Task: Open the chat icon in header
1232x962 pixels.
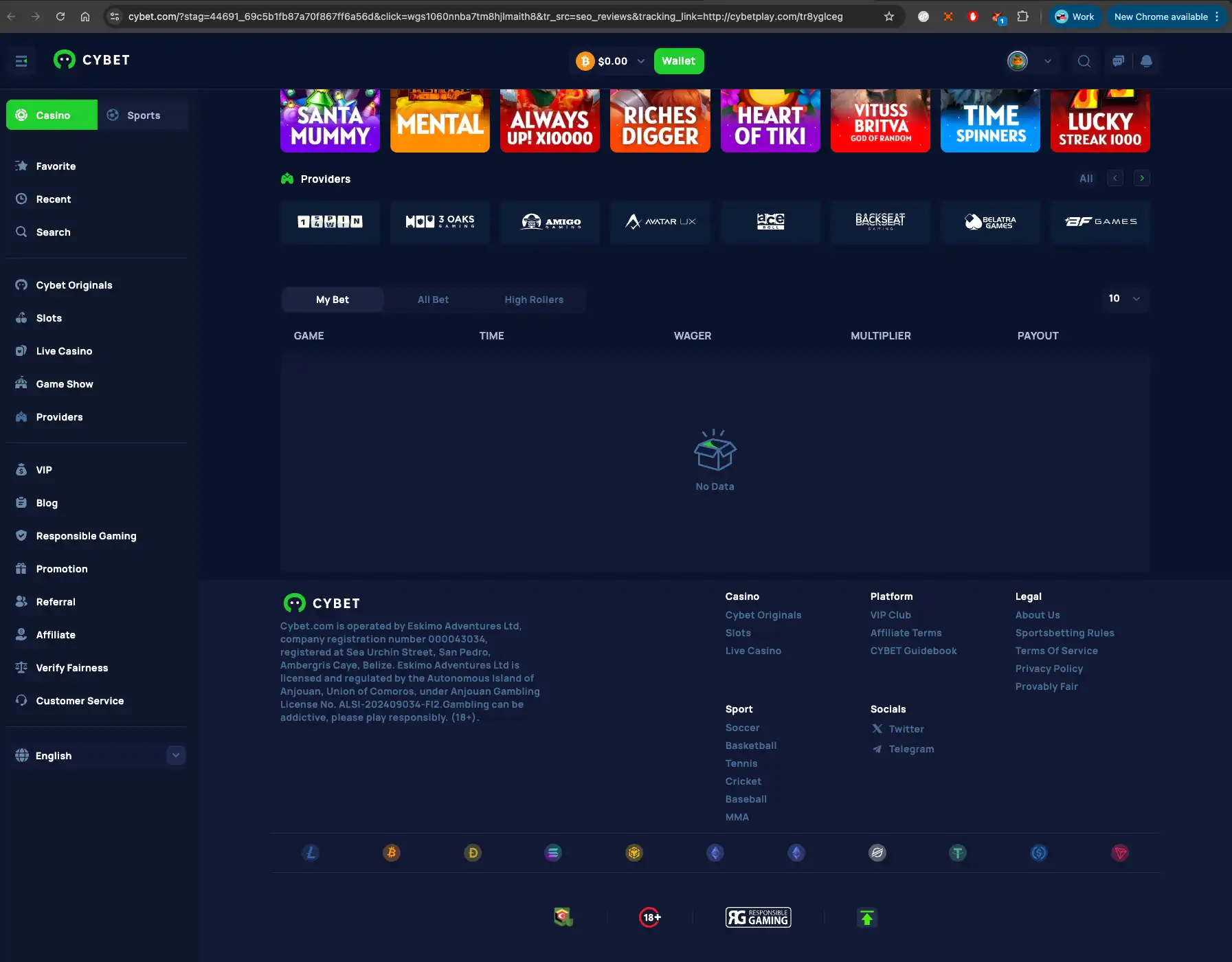Action: pyautogui.click(x=1118, y=61)
